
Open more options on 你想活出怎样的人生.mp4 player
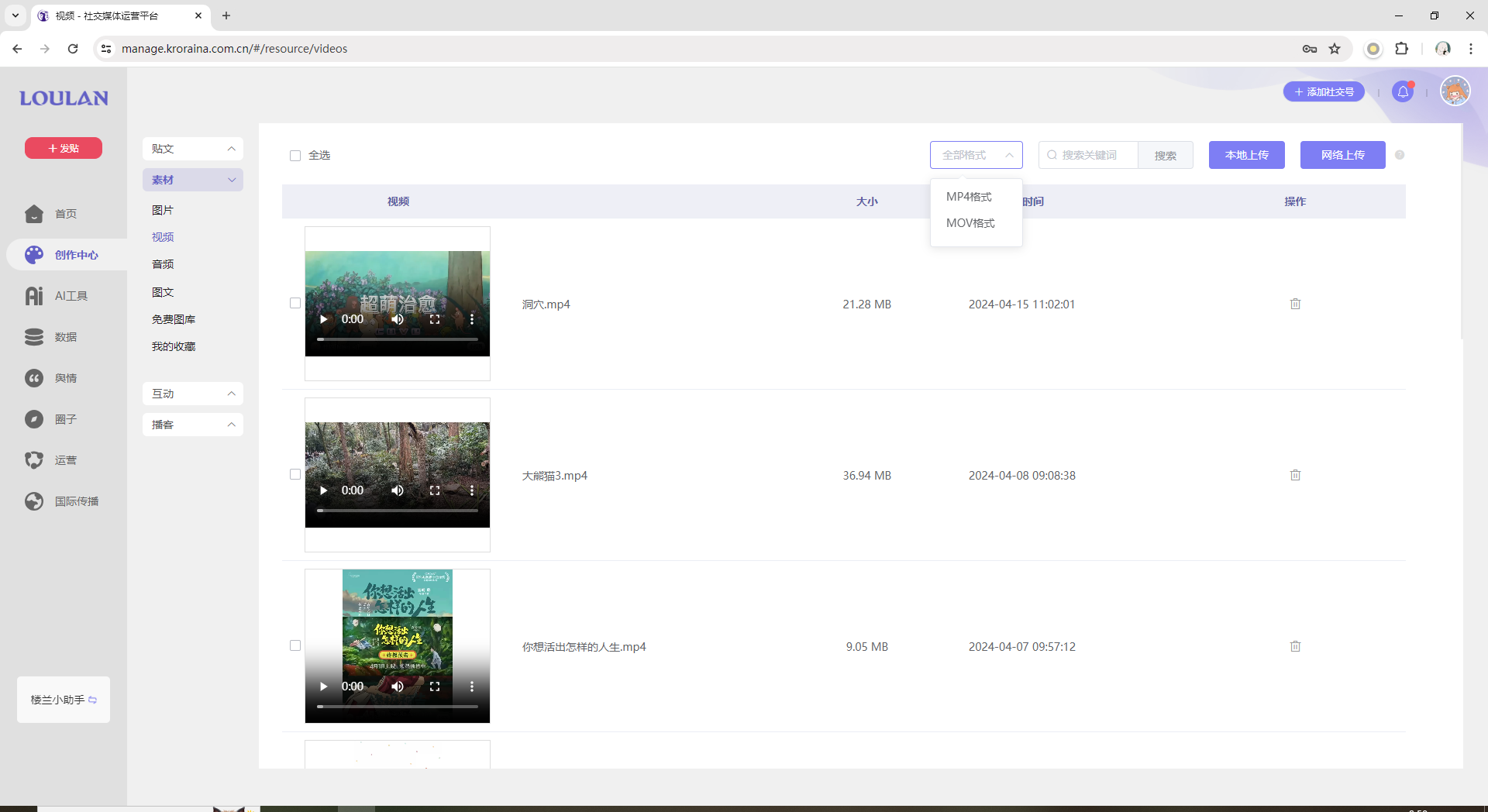pos(472,686)
